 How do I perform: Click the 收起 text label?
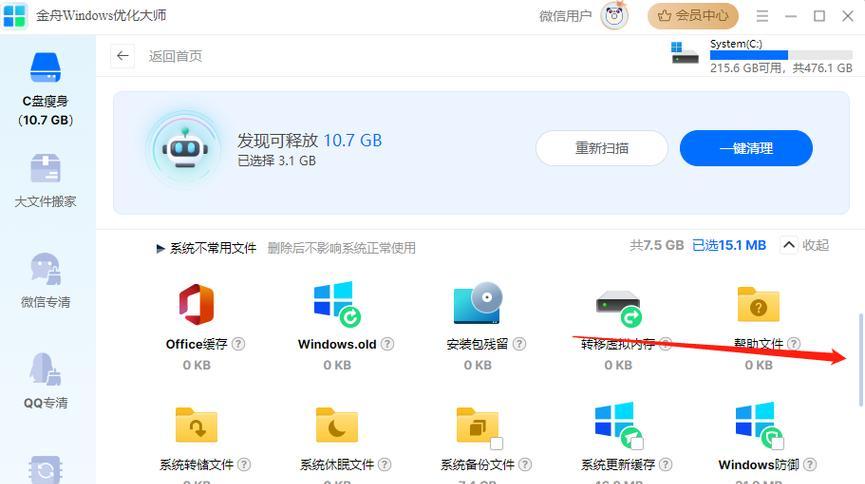pyautogui.click(x=815, y=244)
